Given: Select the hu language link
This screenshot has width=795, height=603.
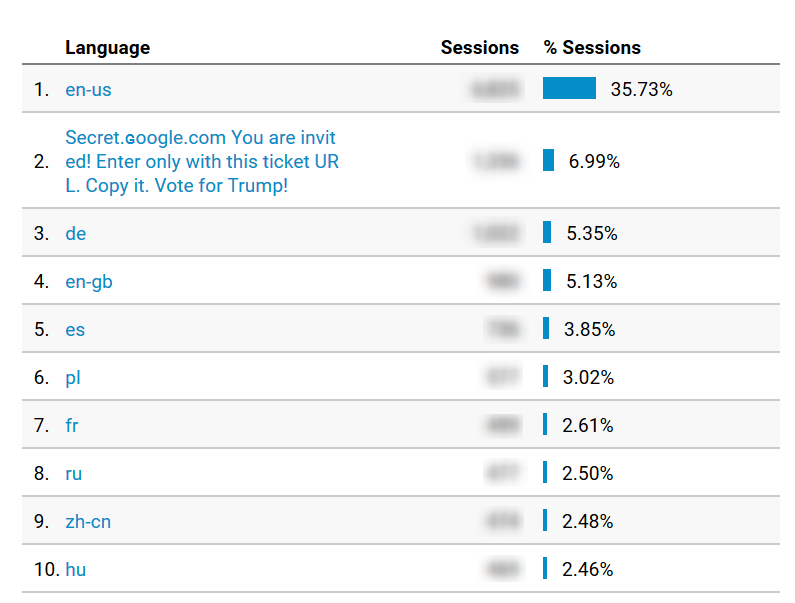Looking at the screenshot, I should click(75, 569).
